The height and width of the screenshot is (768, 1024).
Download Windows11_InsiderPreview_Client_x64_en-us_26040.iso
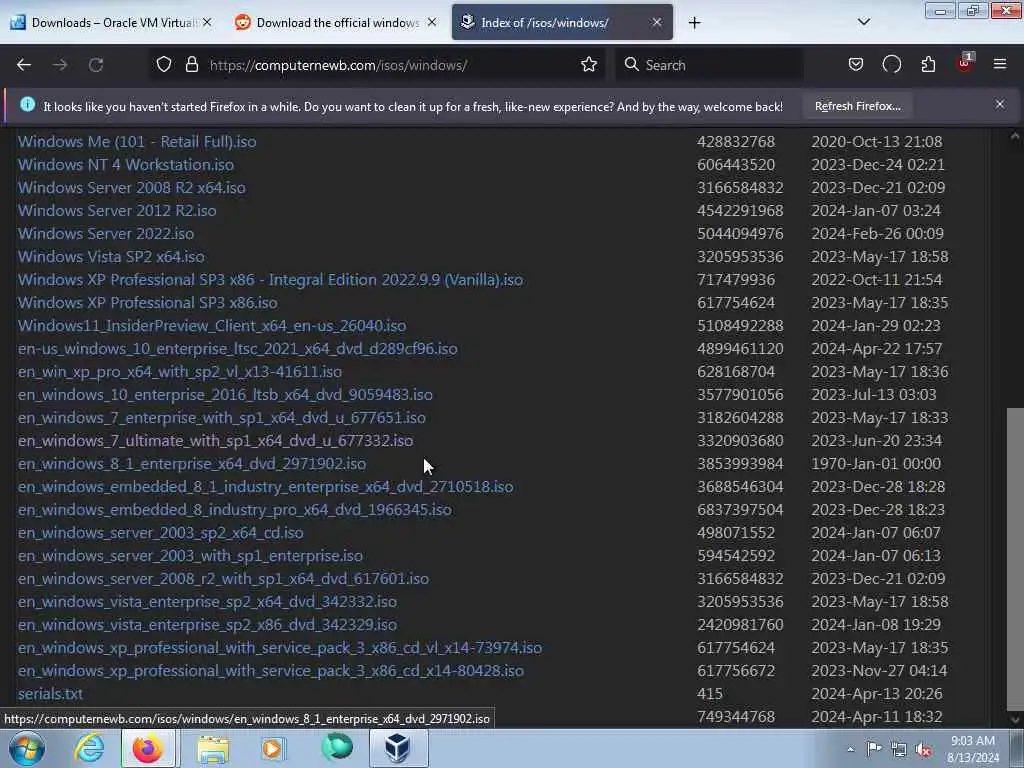pyautogui.click(x=212, y=326)
